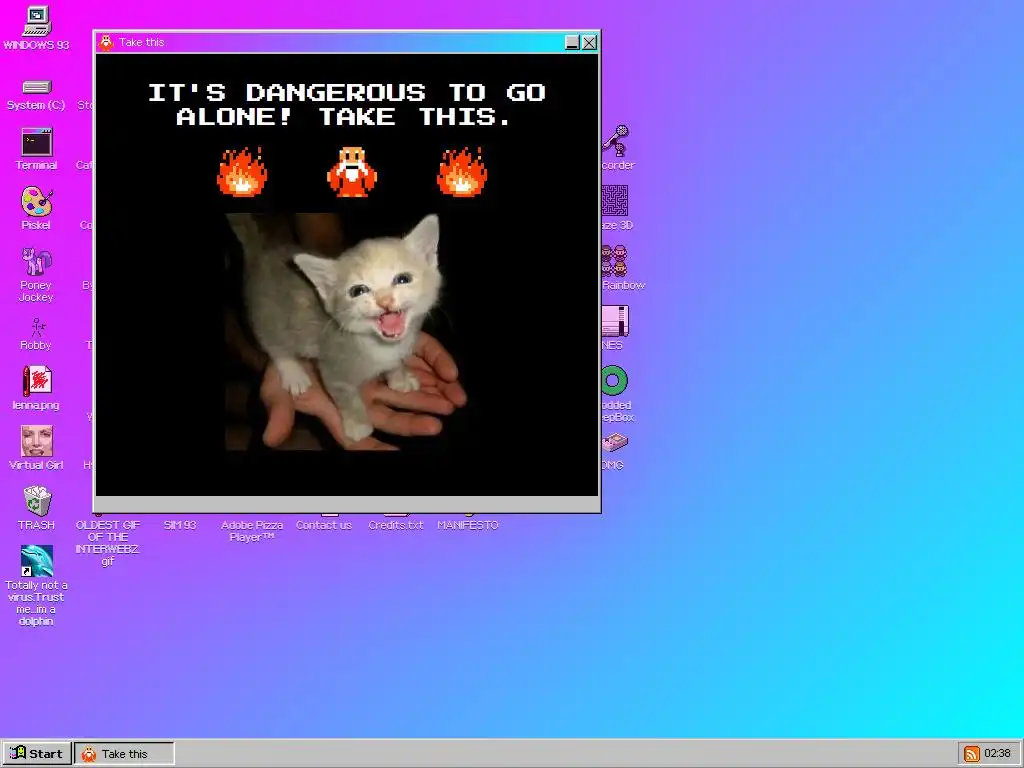Viewport: 1024px width, 768px height.
Task: Launch the Virtual Girl icon
Action: (x=37, y=441)
